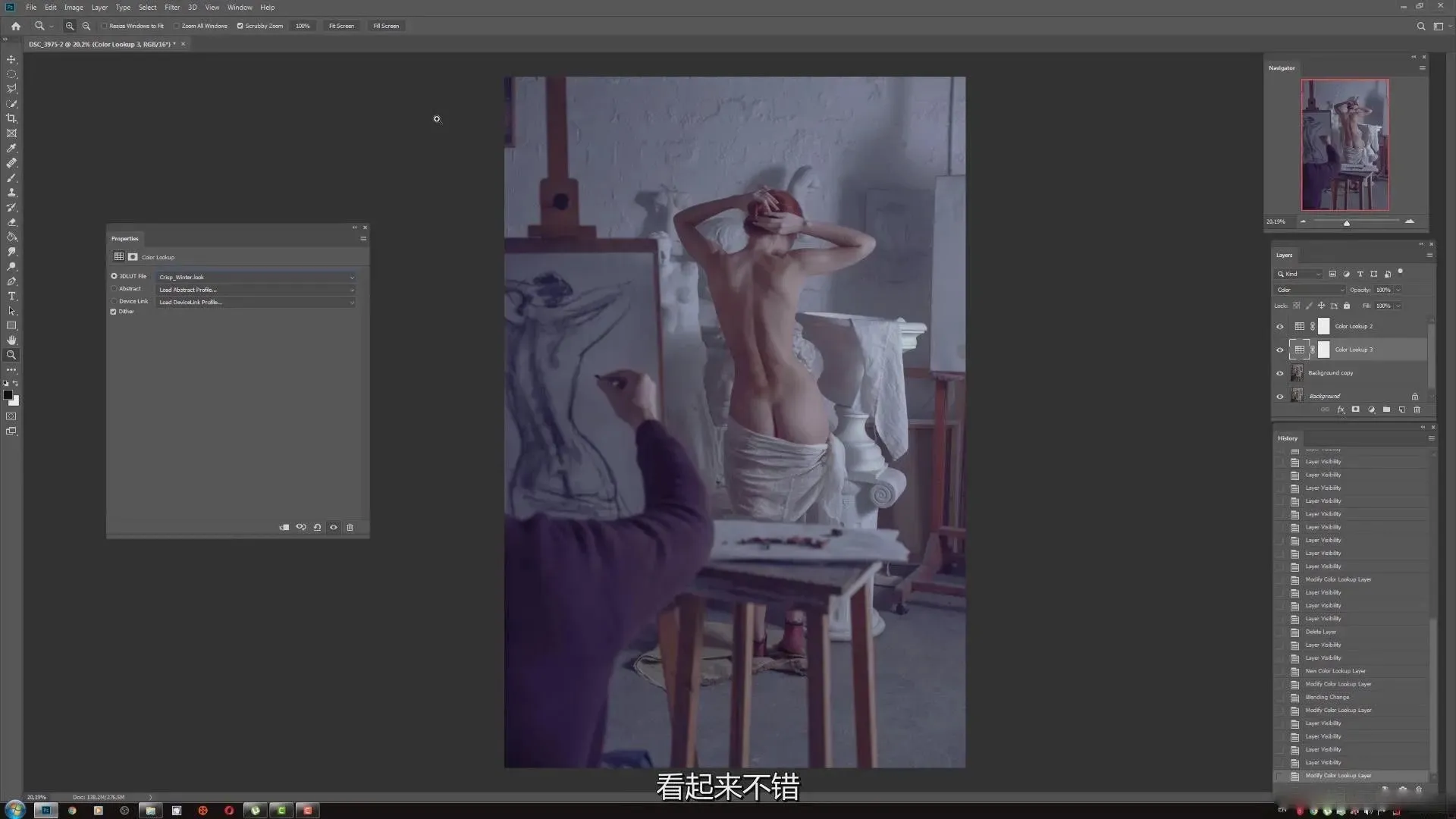
Task: Select the Eyedropper tool
Action: click(x=11, y=148)
